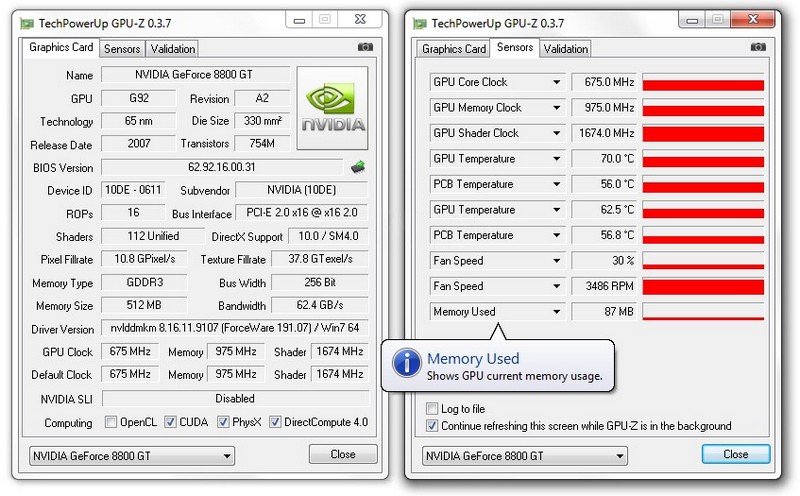Click the GPU-Z title bar icon in the right window

(x=420, y=20)
